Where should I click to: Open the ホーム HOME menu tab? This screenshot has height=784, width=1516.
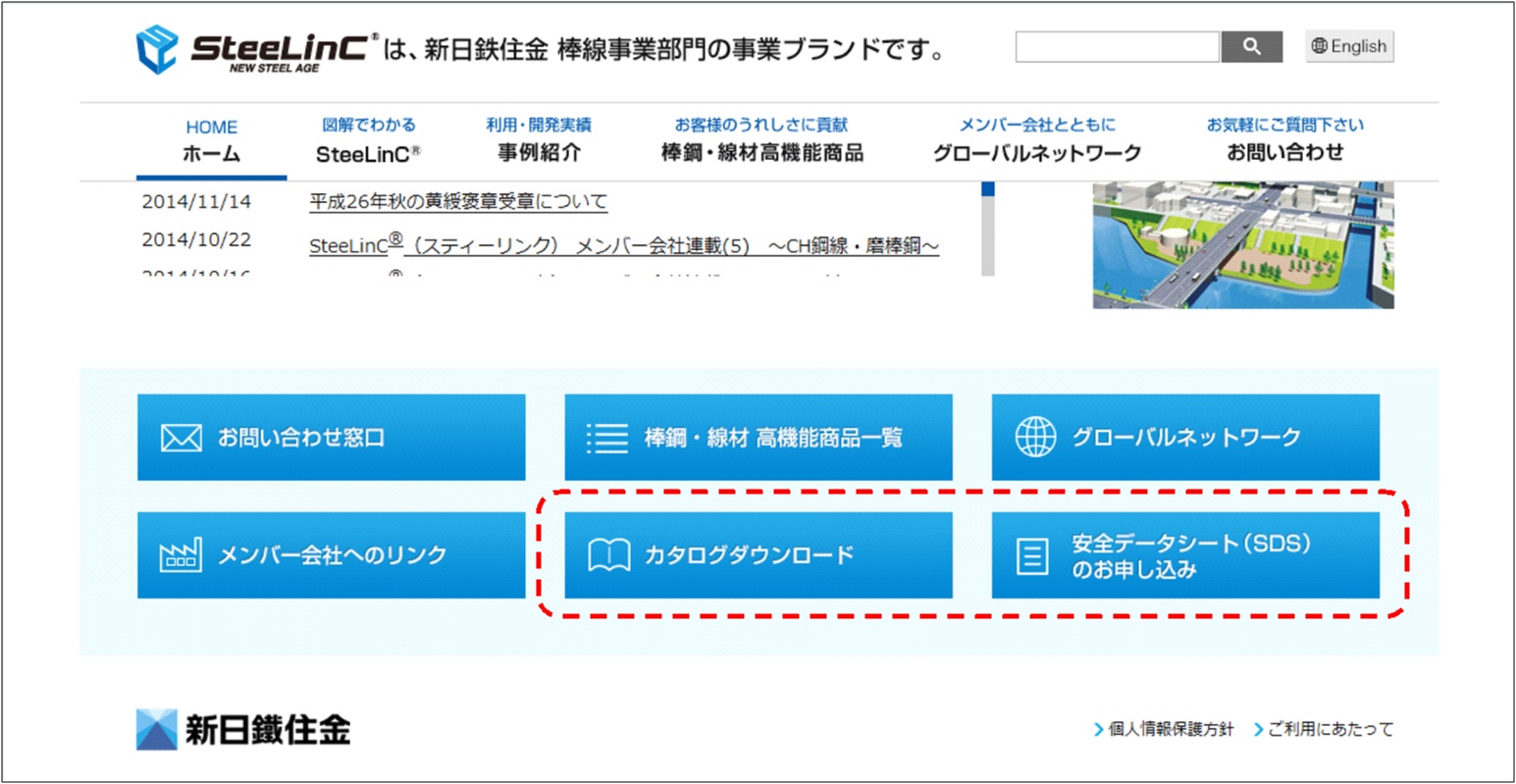tap(212, 141)
